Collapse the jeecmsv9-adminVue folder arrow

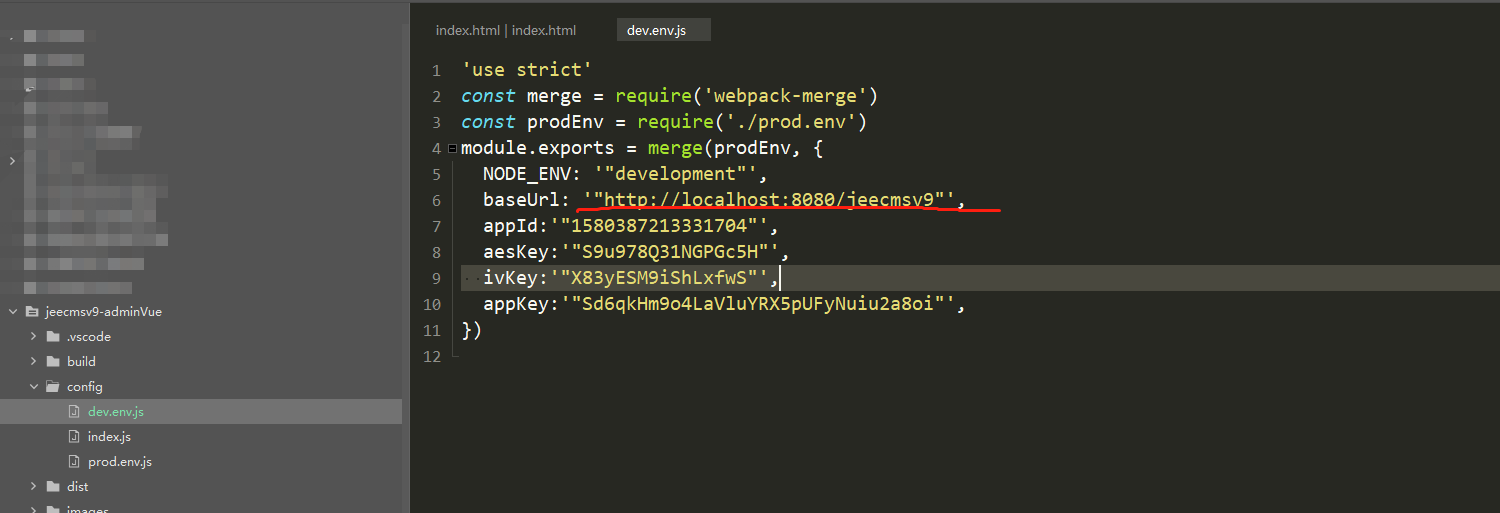pos(13,311)
